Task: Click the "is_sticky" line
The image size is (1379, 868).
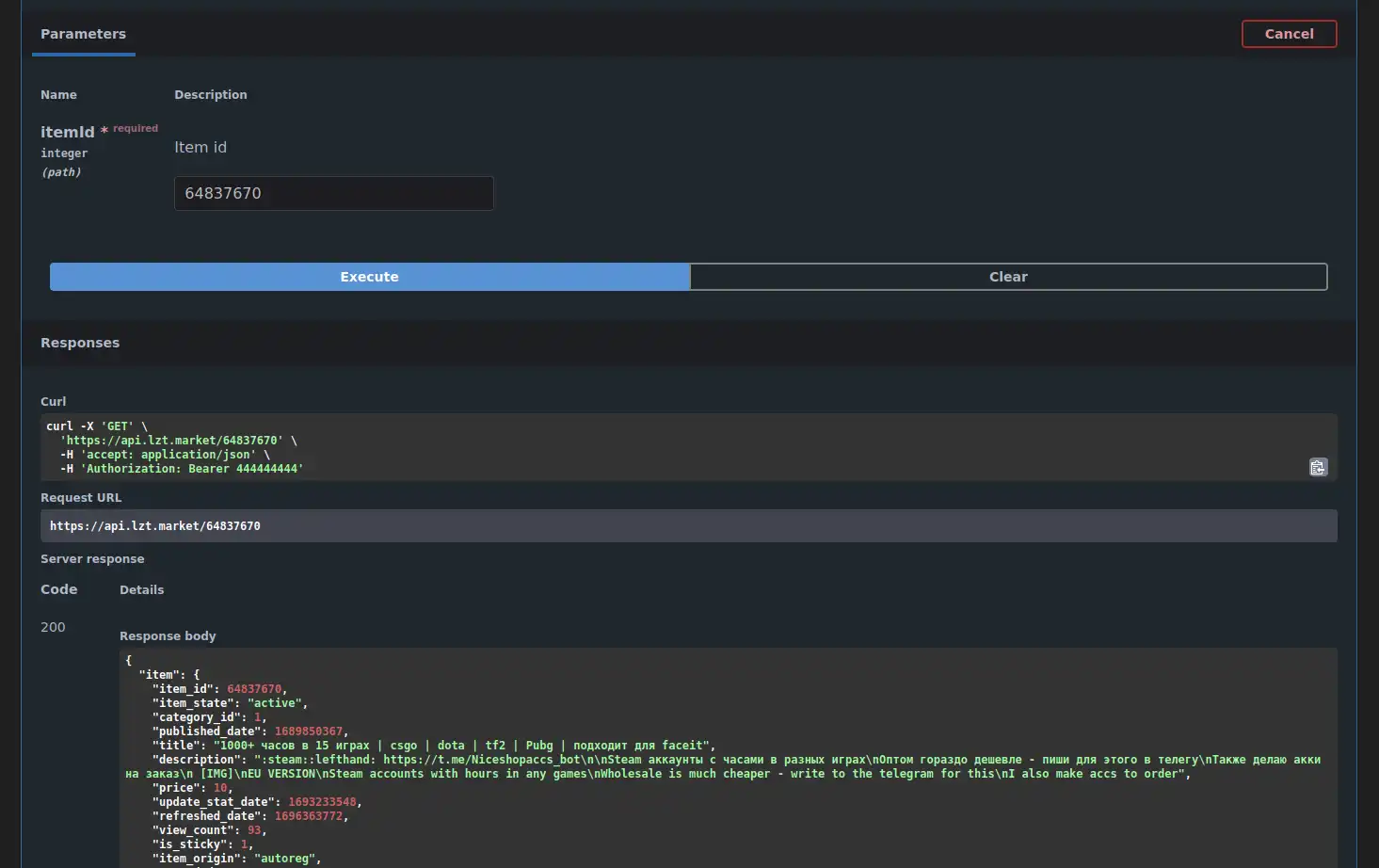Action: [202, 844]
